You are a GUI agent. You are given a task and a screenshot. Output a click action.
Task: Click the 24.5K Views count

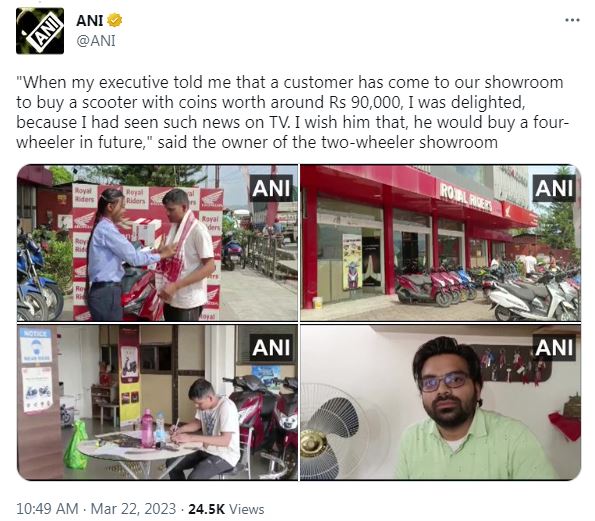pos(226,509)
